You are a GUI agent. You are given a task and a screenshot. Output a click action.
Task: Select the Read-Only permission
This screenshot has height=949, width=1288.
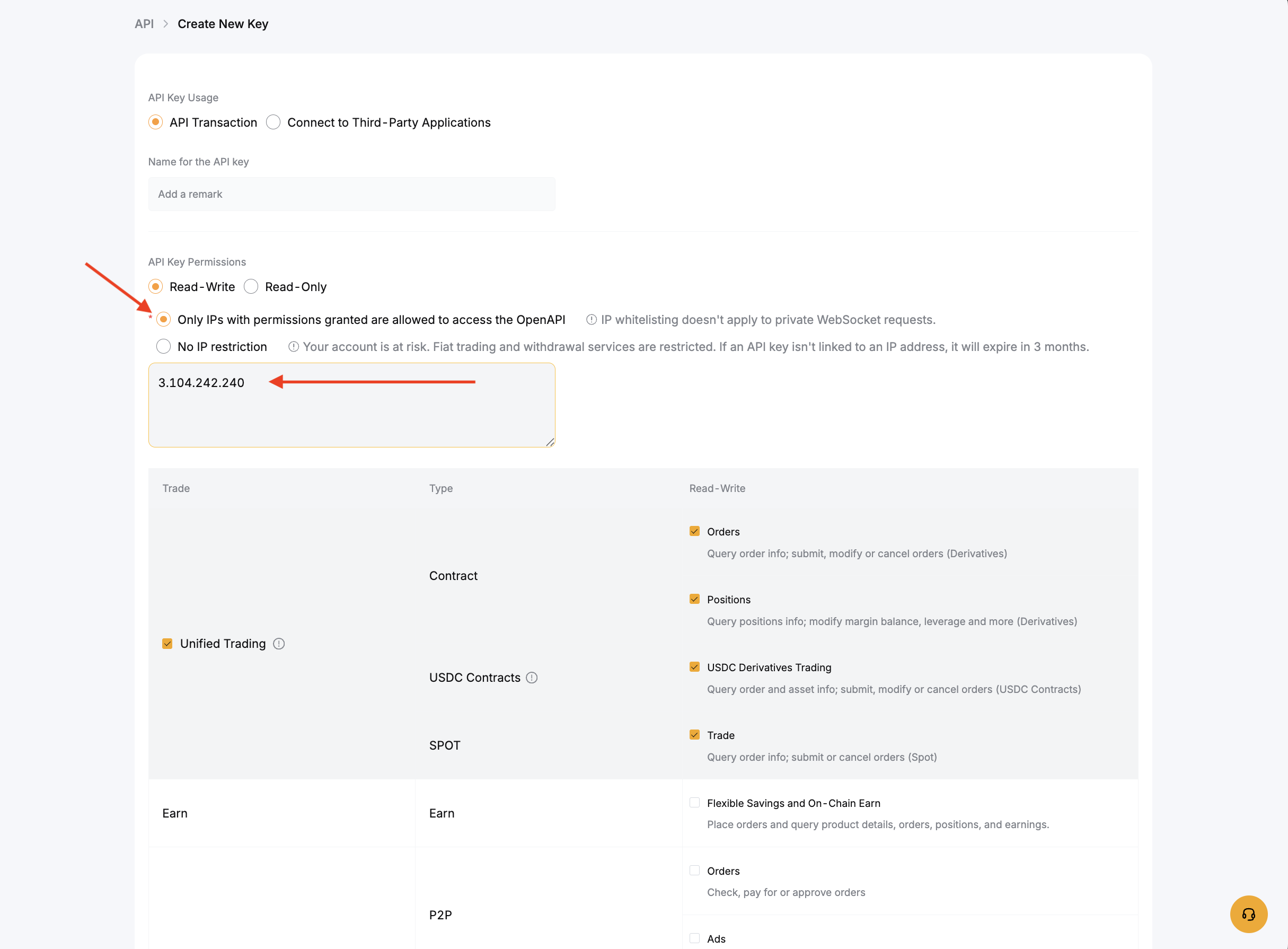click(x=251, y=286)
